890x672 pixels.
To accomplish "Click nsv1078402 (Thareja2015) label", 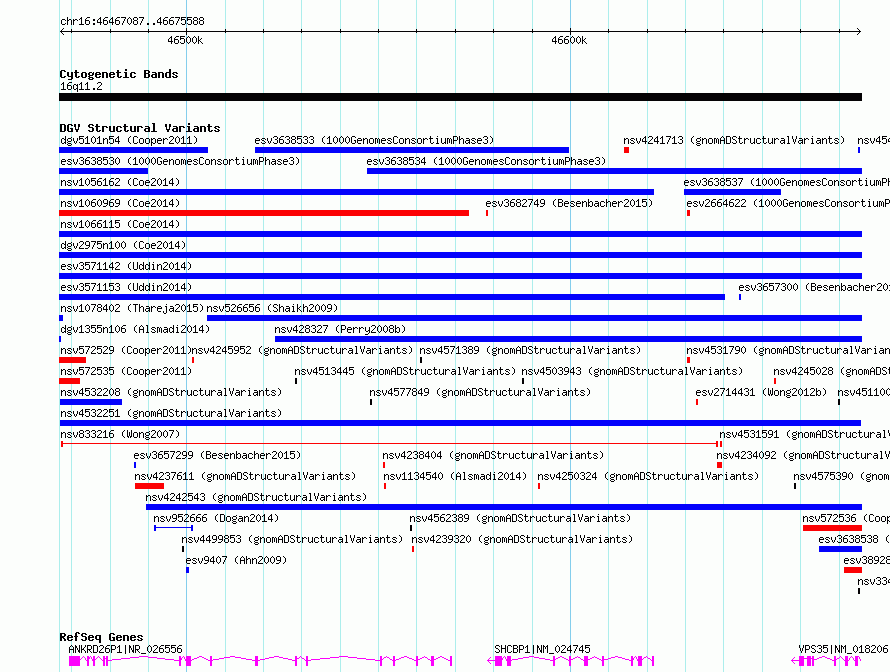I will click(x=132, y=308).
